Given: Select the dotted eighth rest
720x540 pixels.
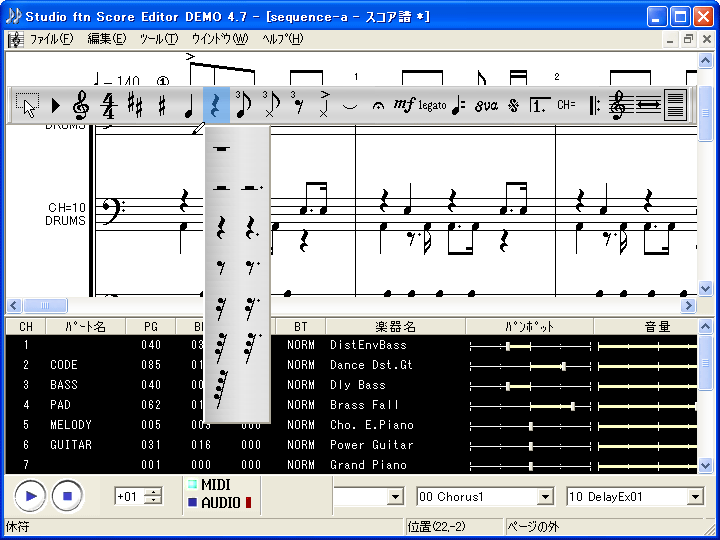Looking at the screenshot, I should coord(252,267).
